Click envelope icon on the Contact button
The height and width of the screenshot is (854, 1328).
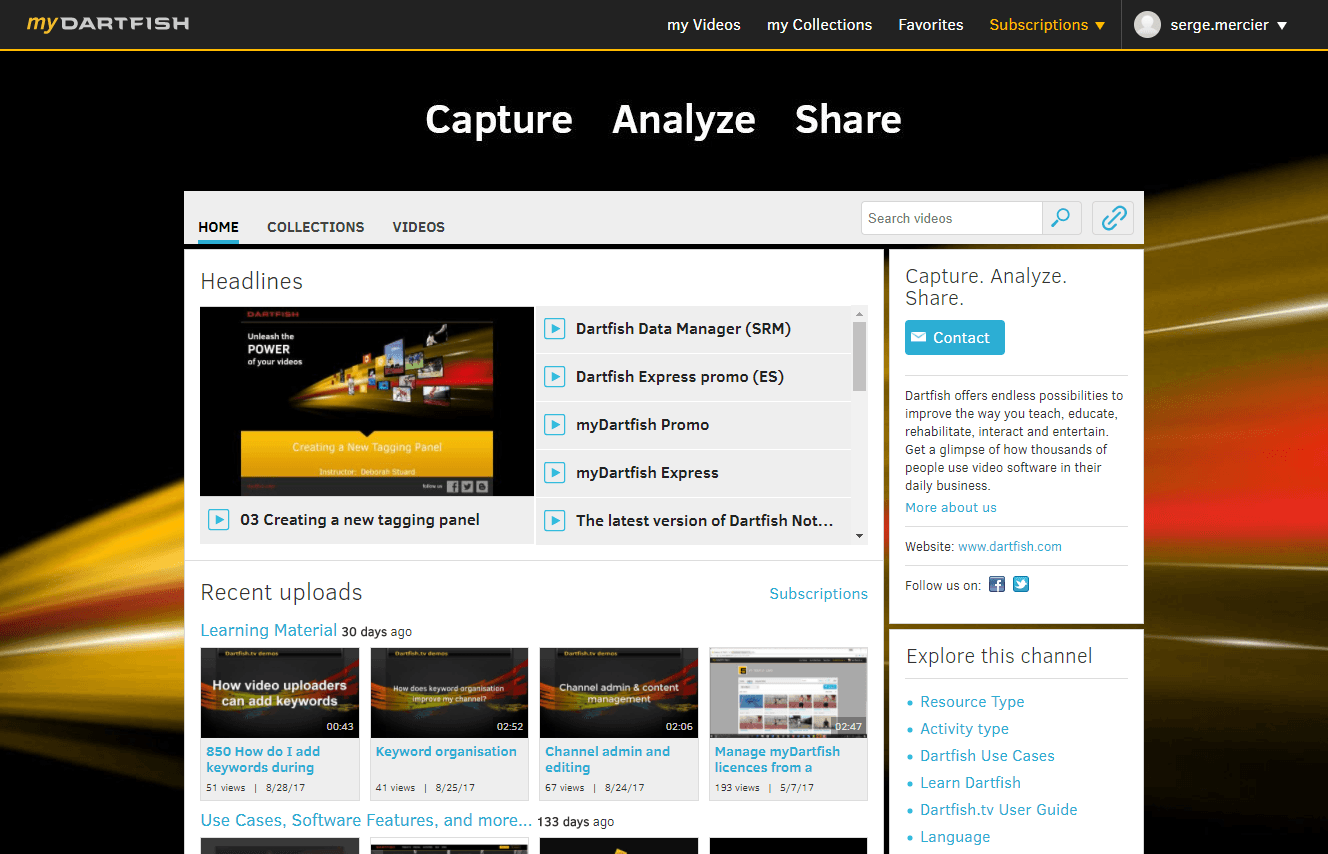tap(918, 338)
